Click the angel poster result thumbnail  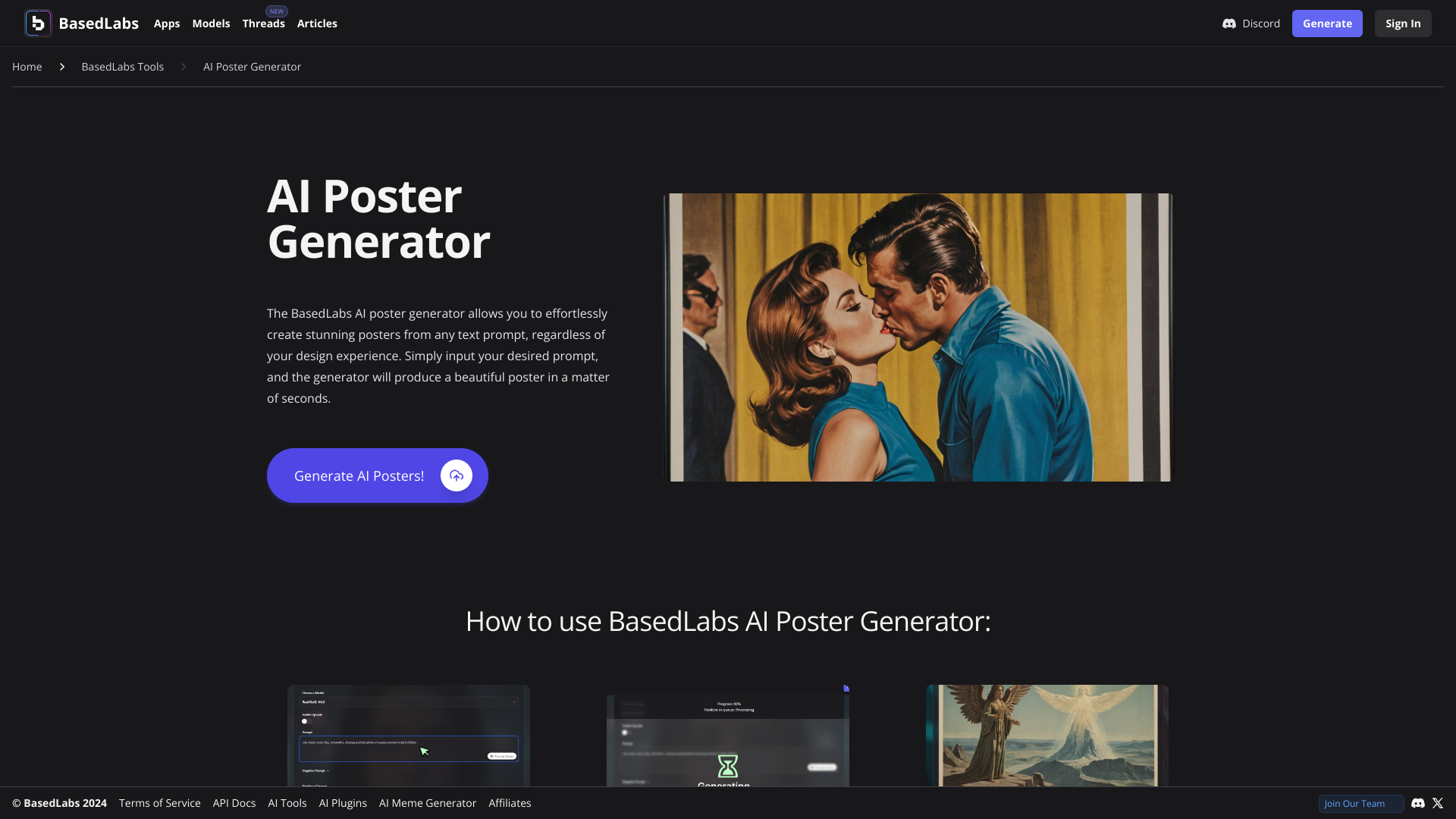(x=1047, y=736)
